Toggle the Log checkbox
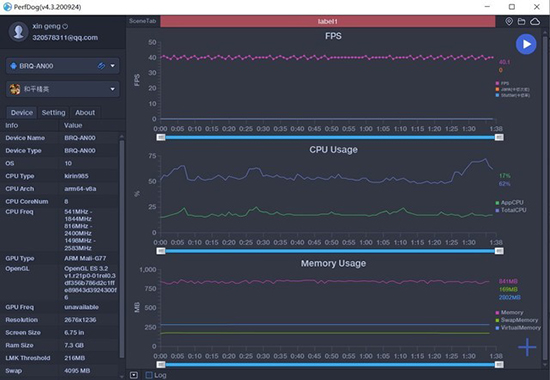550x380 pixels. coord(149,375)
